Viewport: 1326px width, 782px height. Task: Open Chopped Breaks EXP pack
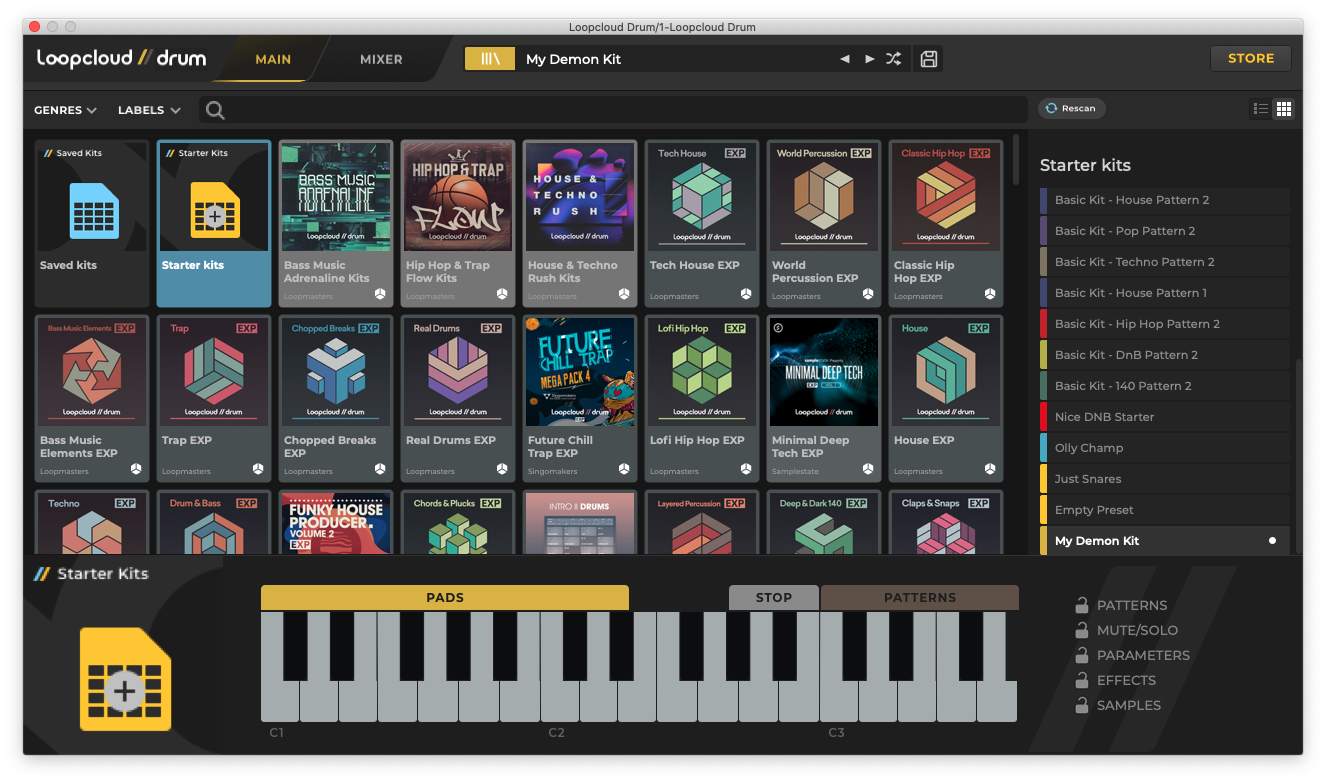[336, 398]
